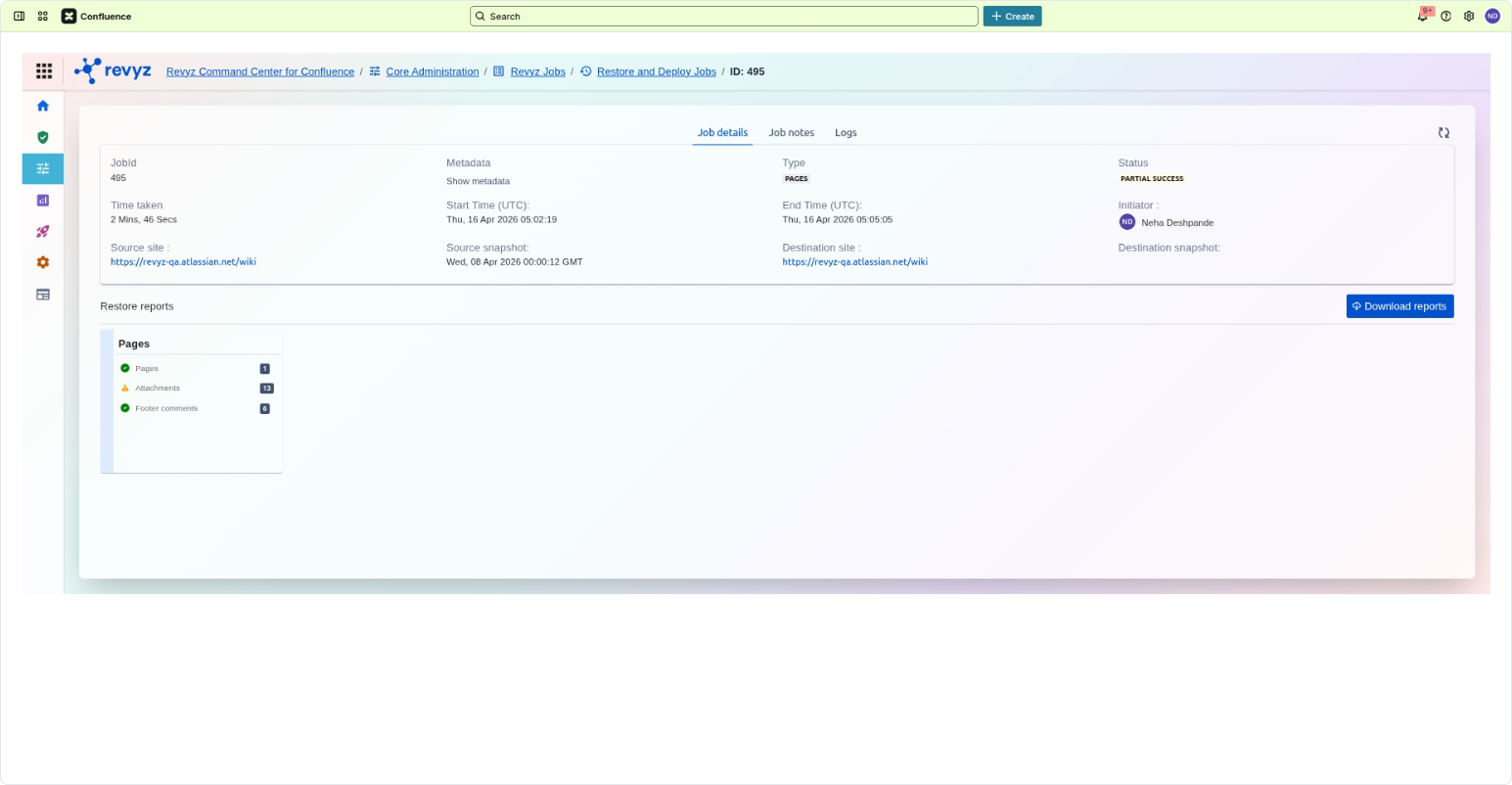Open the Source site URL link

(x=183, y=262)
